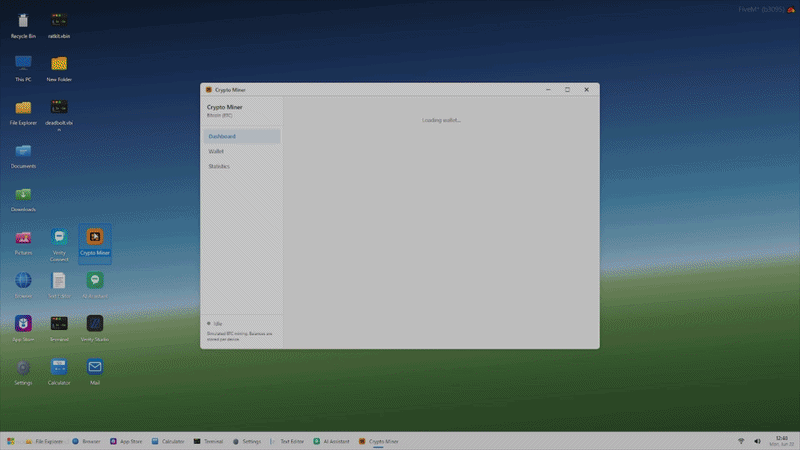The image size is (800, 450).
Task: Open the Mail desktop icon
Action: 94,373
